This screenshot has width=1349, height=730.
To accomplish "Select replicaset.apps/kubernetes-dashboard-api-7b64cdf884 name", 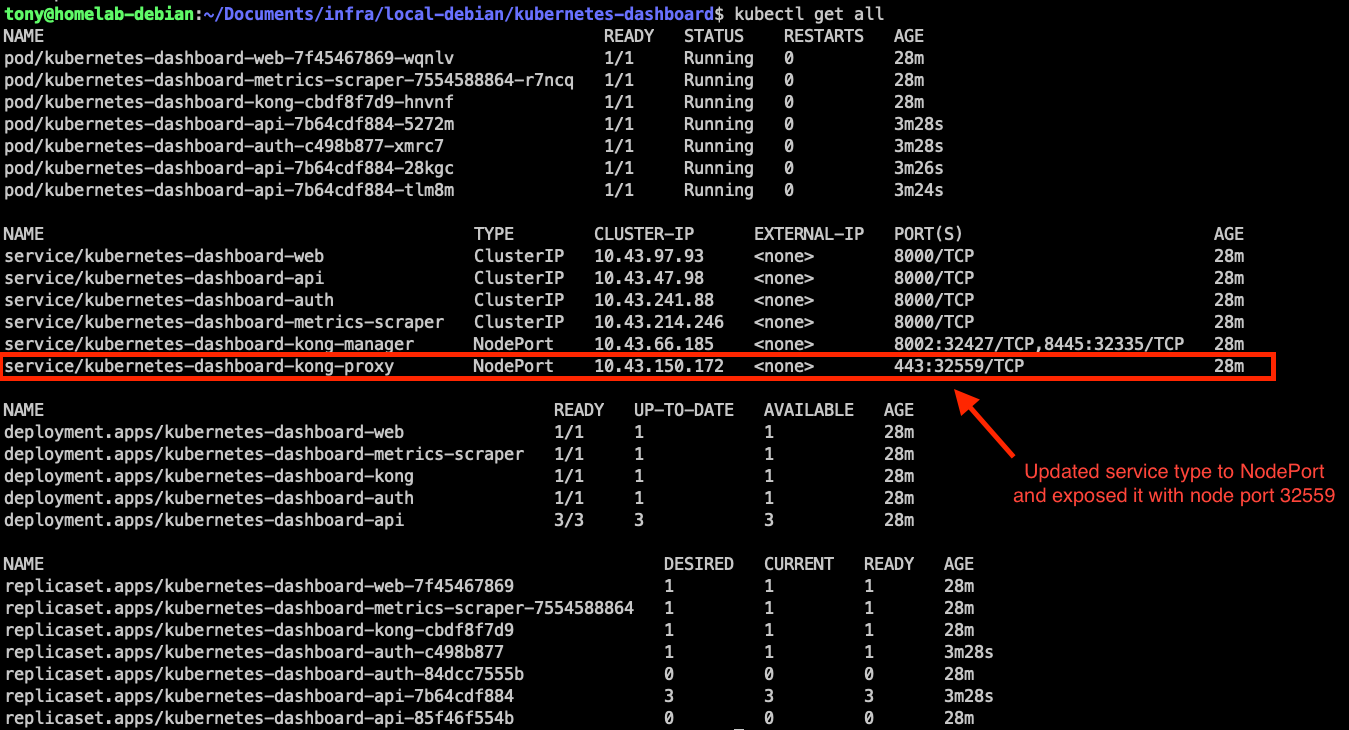I will 259,696.
